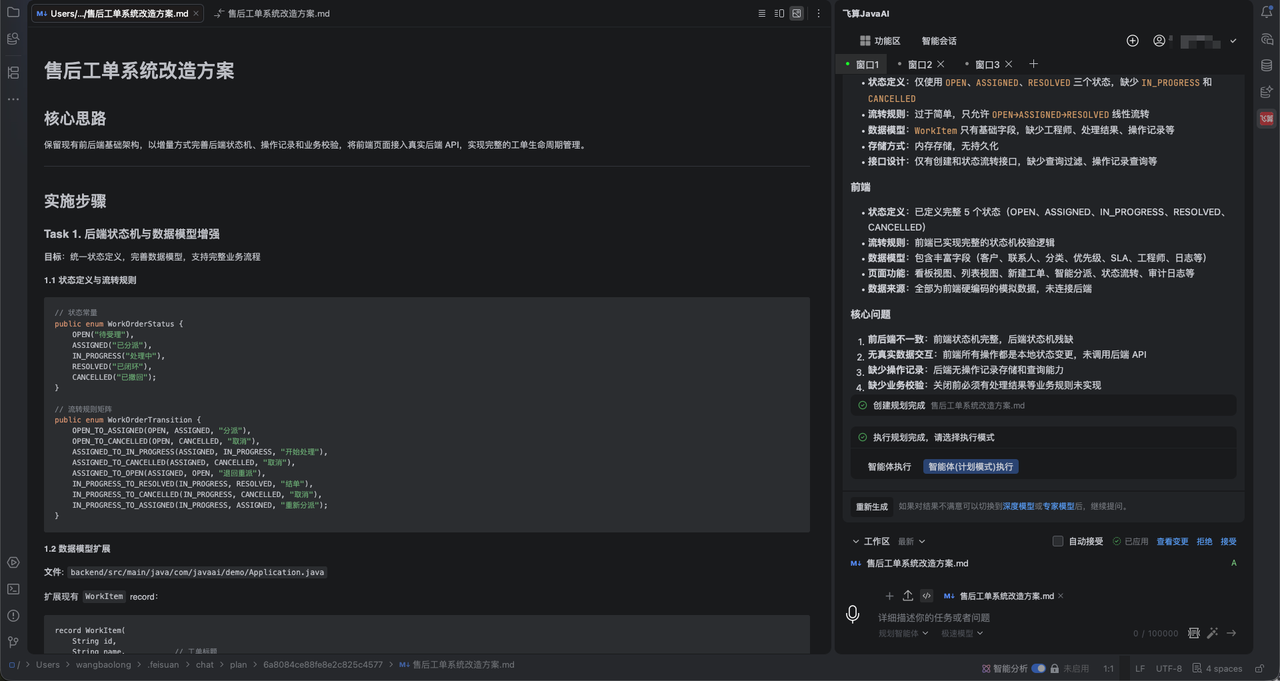Select the 窗口3 chat tab
The image size is (1280, 681).
[987, 64]
